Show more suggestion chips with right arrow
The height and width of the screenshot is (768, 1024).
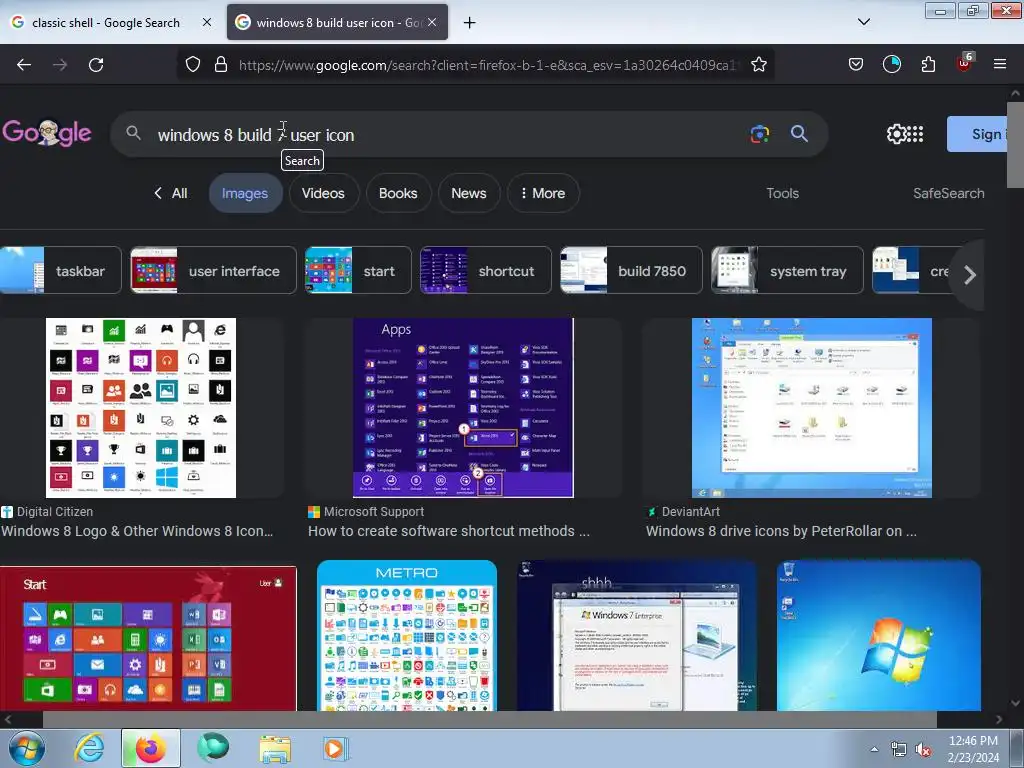pyautogui.click(x=970, y=274)
